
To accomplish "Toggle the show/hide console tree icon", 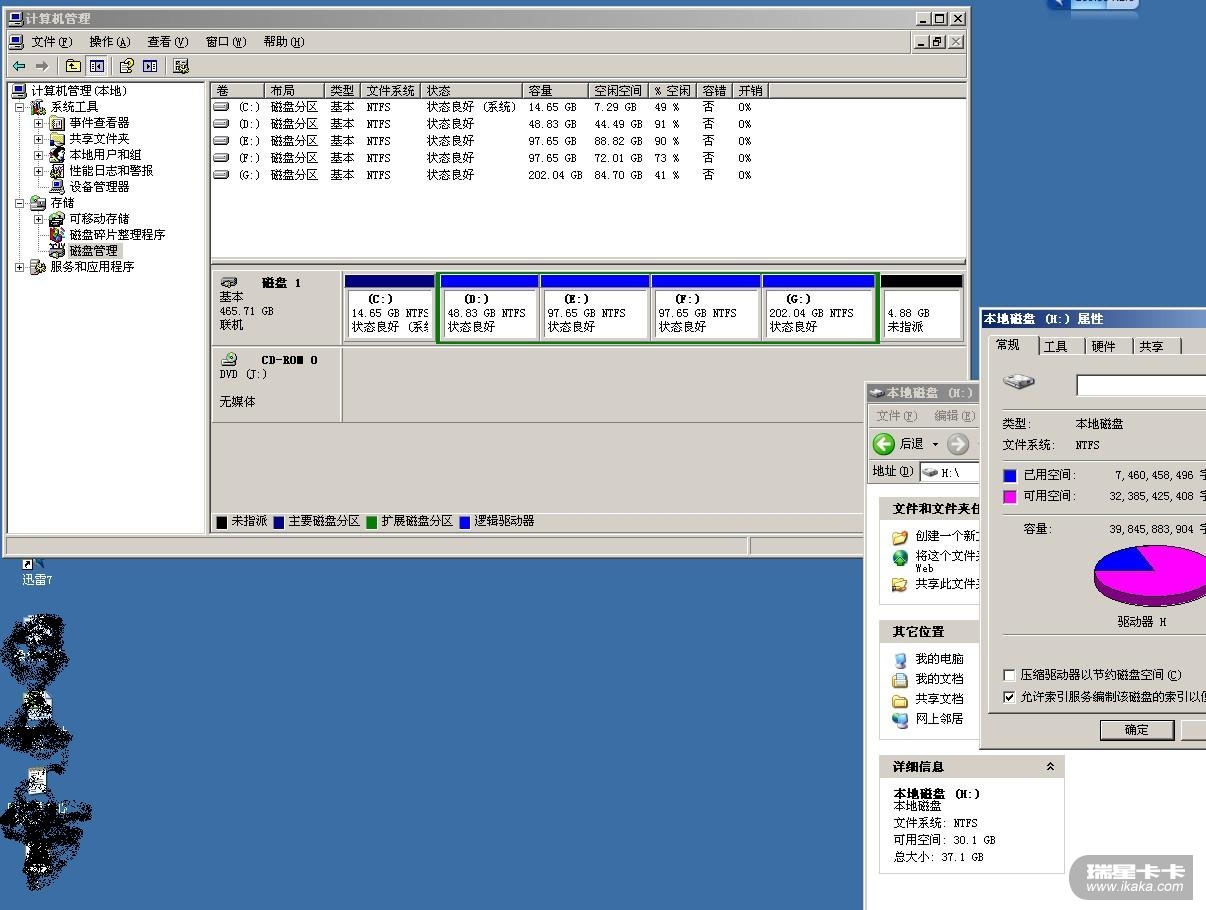I will pos(97,66).
